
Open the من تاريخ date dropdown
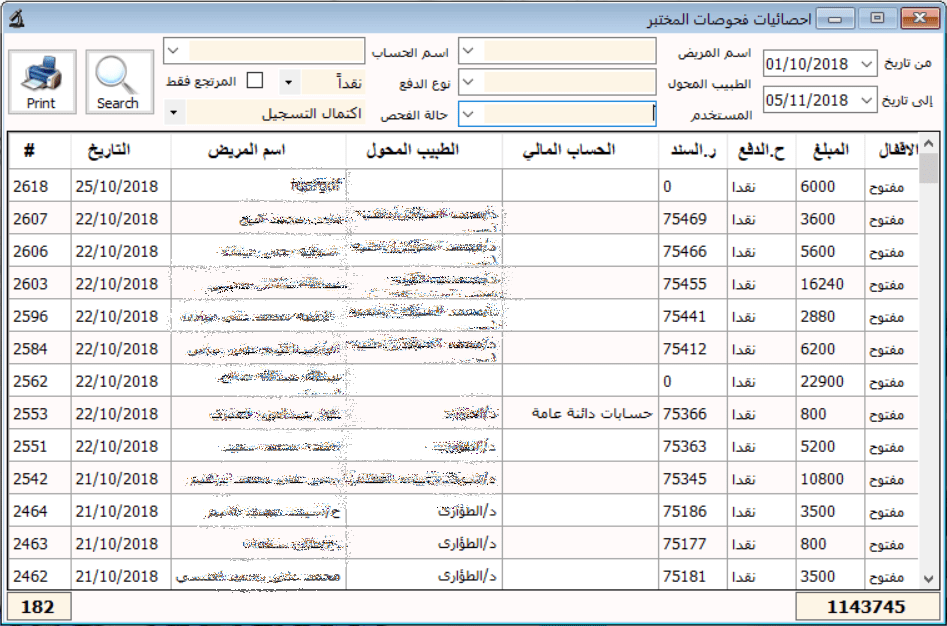866,65
